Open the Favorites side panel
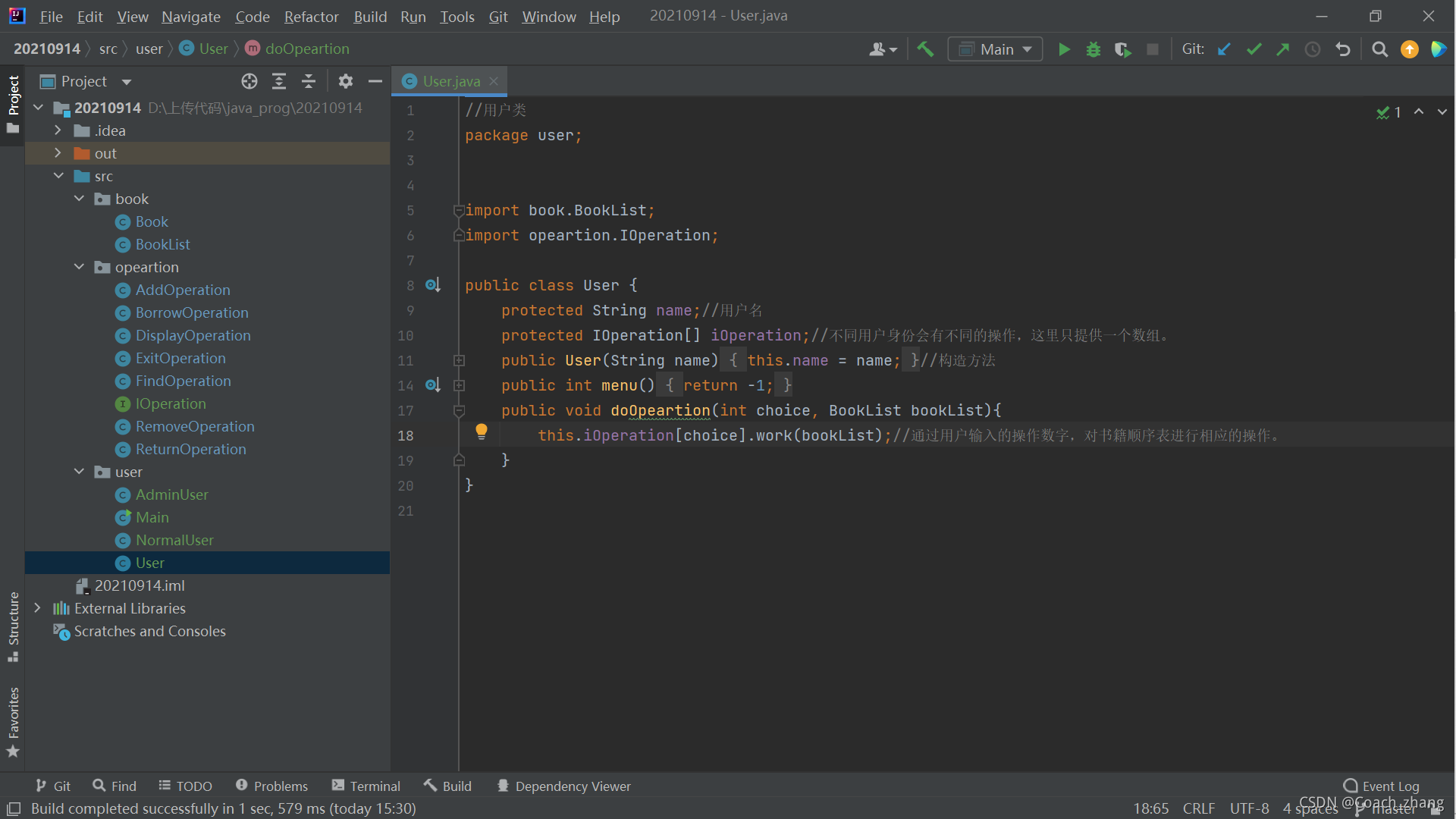 (x=13, y=721)
